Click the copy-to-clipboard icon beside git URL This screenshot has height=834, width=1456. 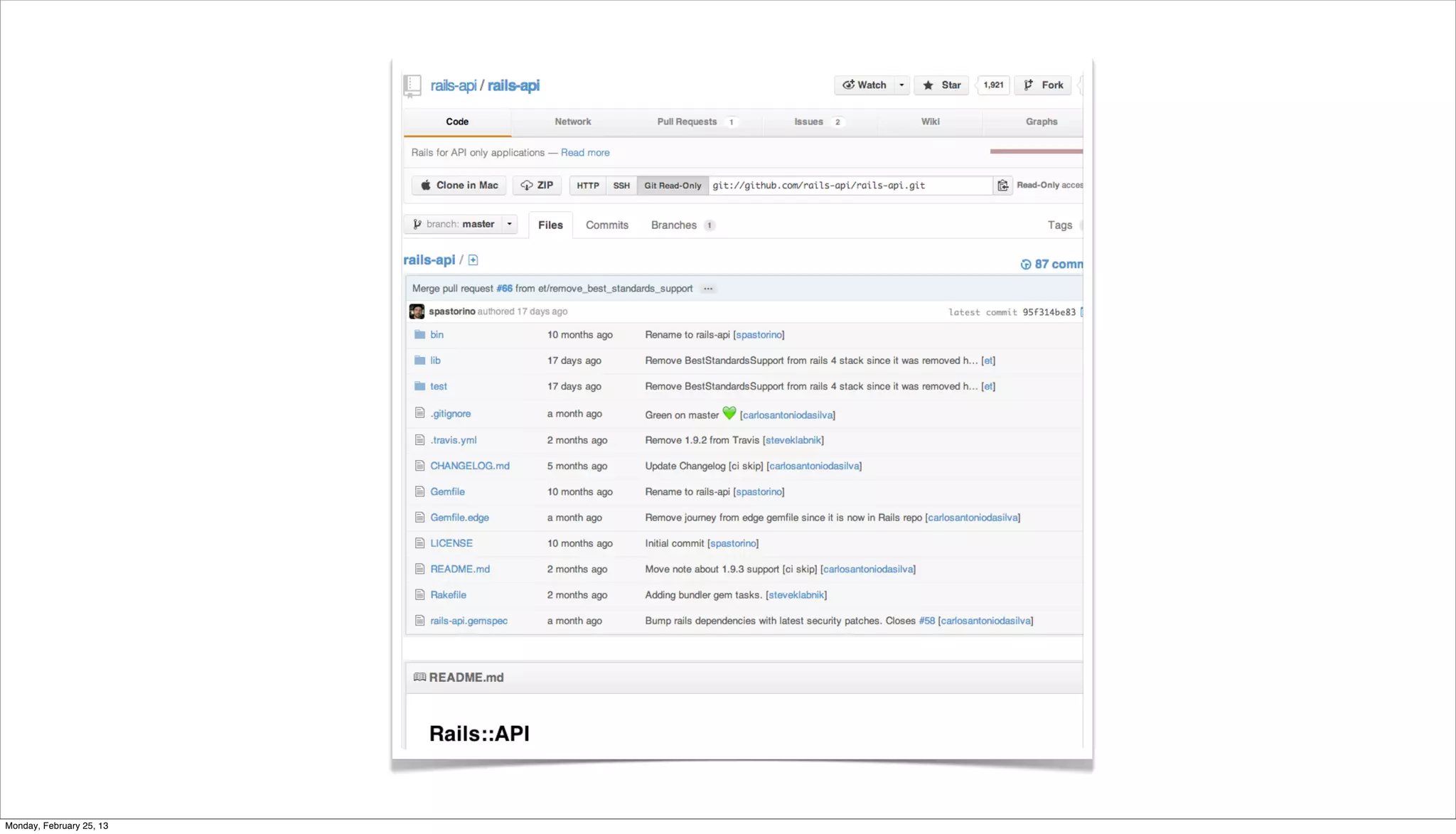(1002, 186)
